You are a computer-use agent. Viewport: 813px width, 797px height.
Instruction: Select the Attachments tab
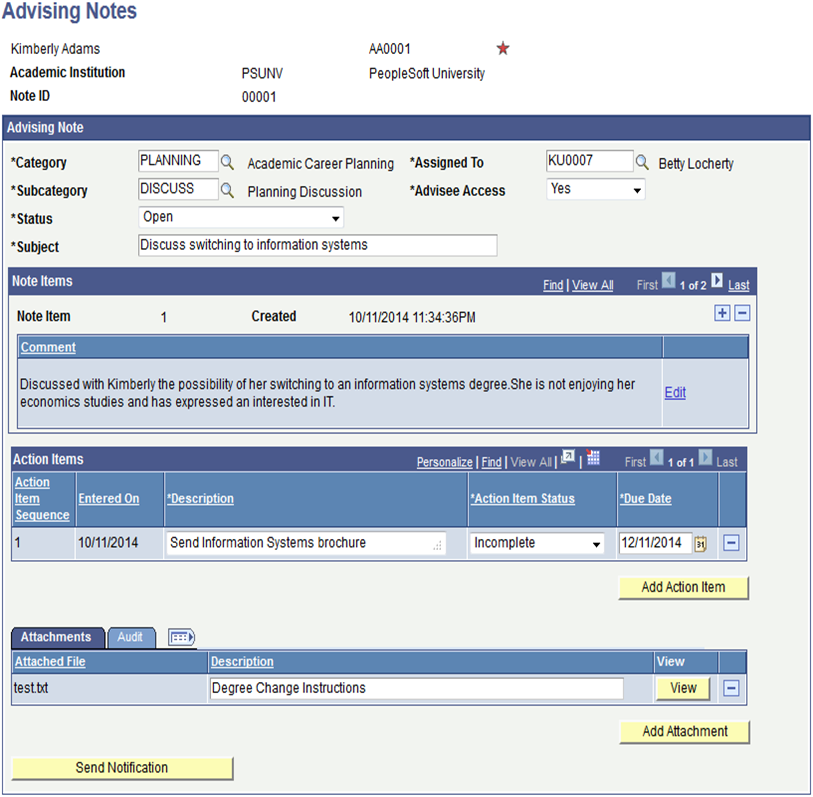click(57, 637)
